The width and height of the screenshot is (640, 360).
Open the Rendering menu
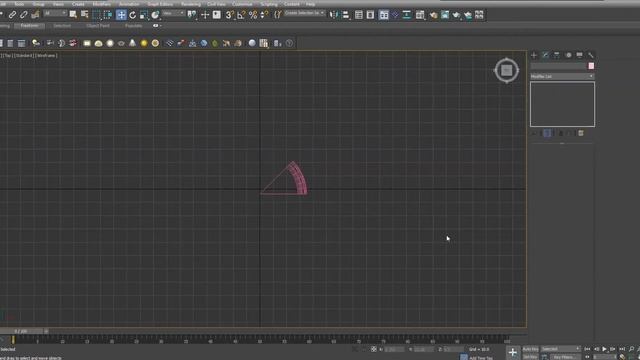pos(191,4)
